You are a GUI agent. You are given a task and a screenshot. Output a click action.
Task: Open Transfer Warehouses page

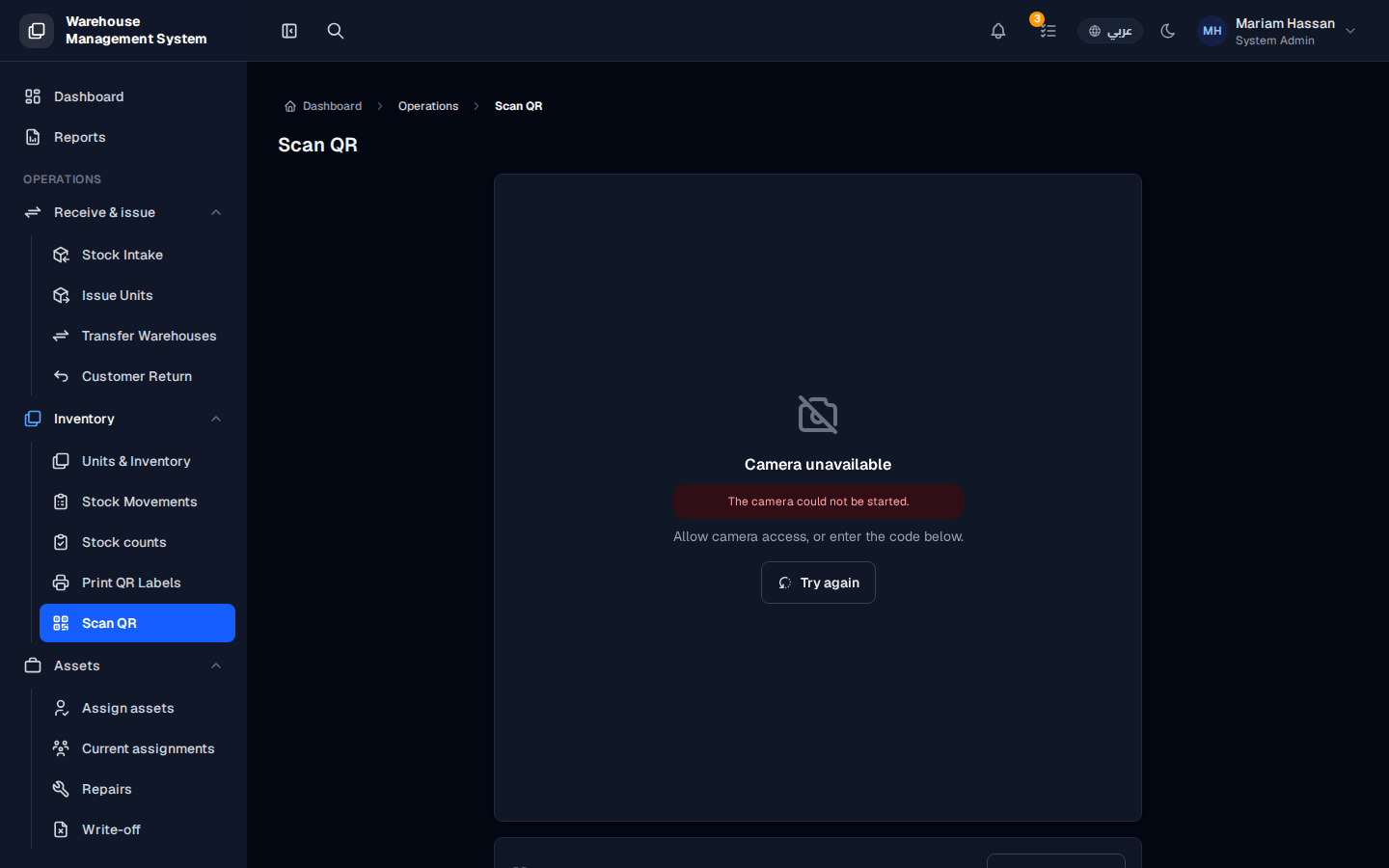pyautogui.click(x=137, y=336)
